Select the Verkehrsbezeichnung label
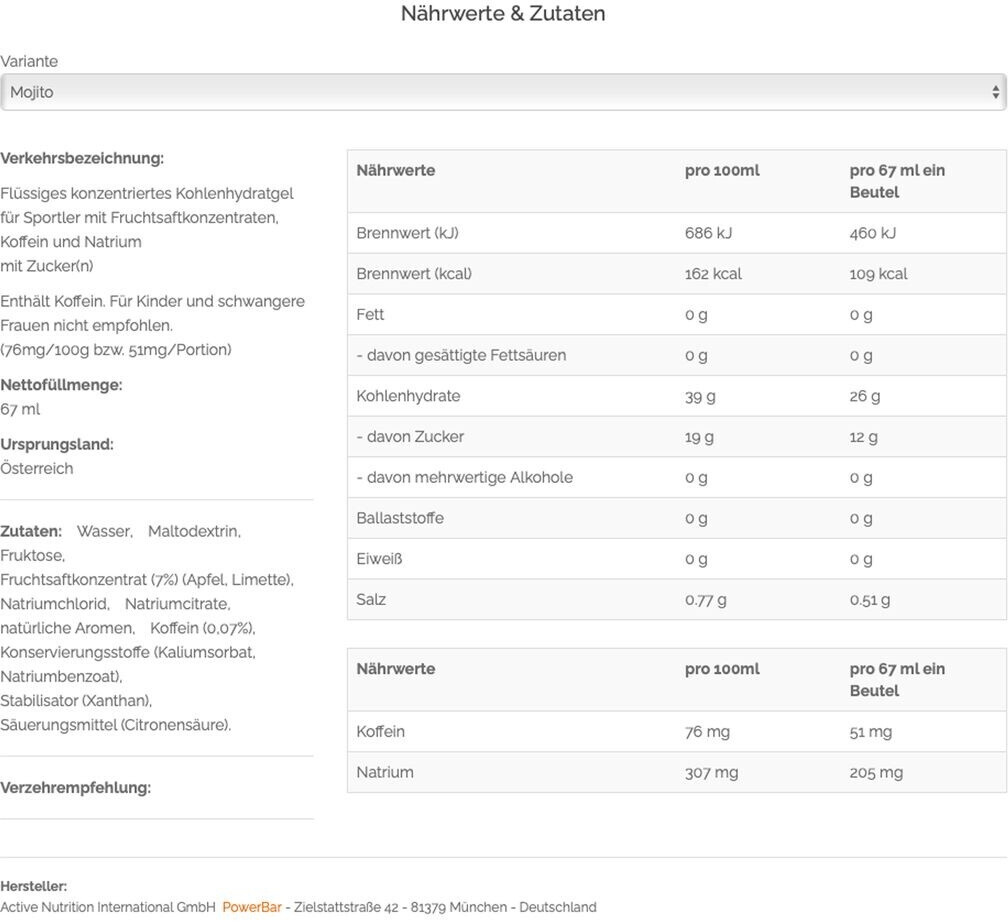This screenshot has height=922, width=1008. [x=82, y=158]
